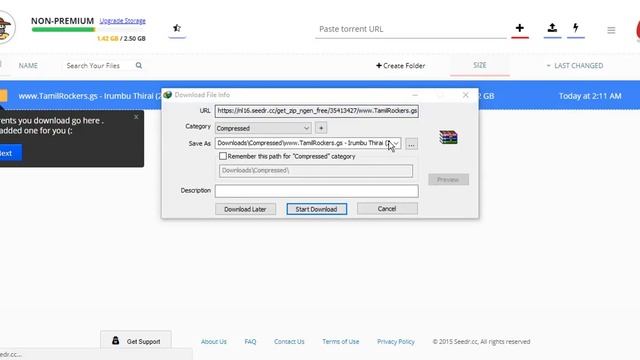Open the hamburger menu icon
The image size is (640, 360).
point(611,30)
